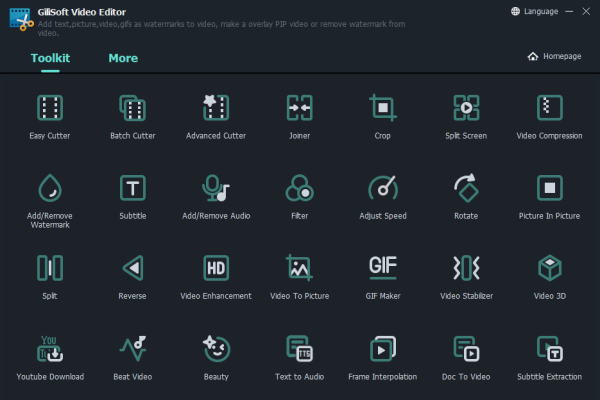This screenshot has height=400, width=600.
Task: Select the Subtitle tool
Action: (x=133, y=188)
